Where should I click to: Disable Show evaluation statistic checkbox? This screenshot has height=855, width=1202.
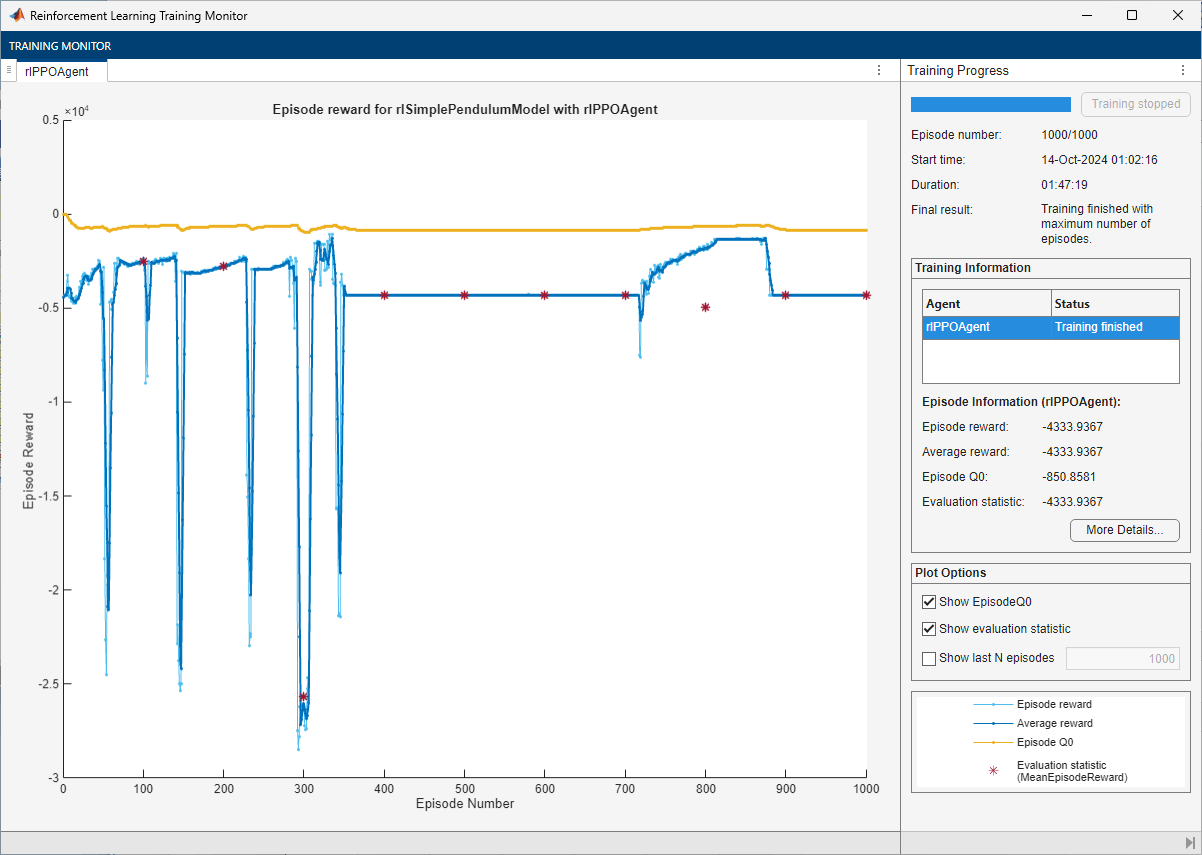pyautogui.click(x=929, y=629)
